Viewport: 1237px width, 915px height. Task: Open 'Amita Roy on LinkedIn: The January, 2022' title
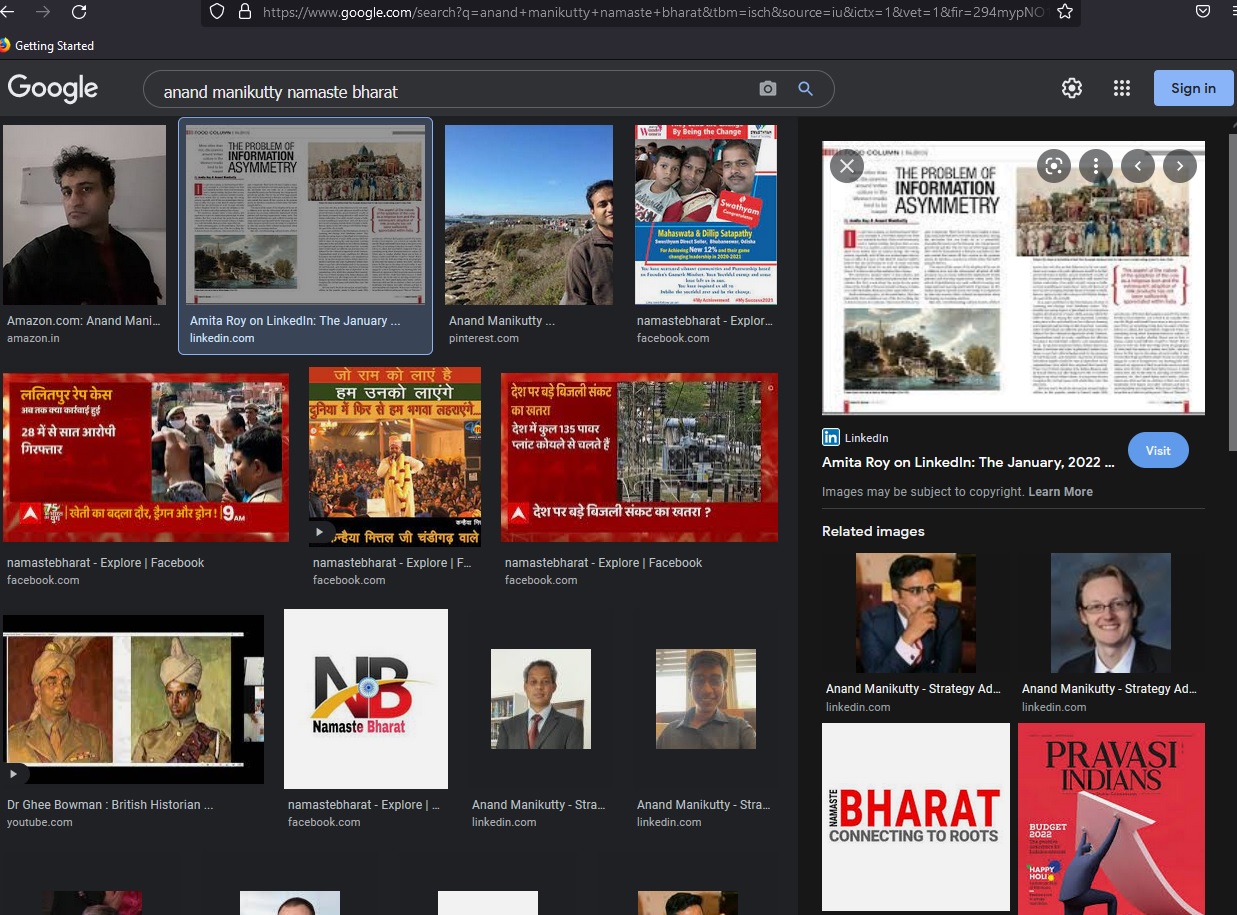point(968,462)
